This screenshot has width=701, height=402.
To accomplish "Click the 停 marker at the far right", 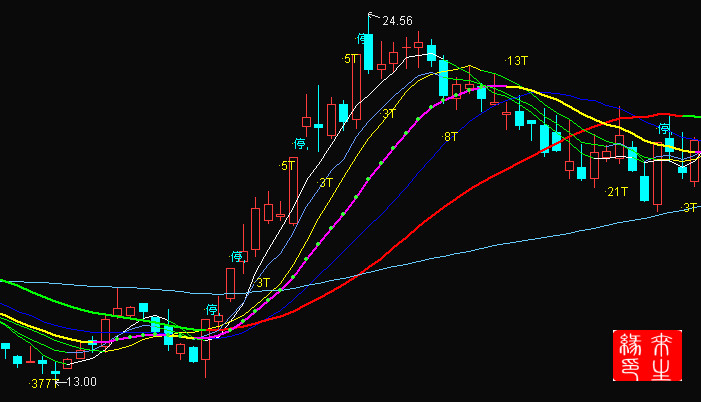I will [x=663, y=128].
